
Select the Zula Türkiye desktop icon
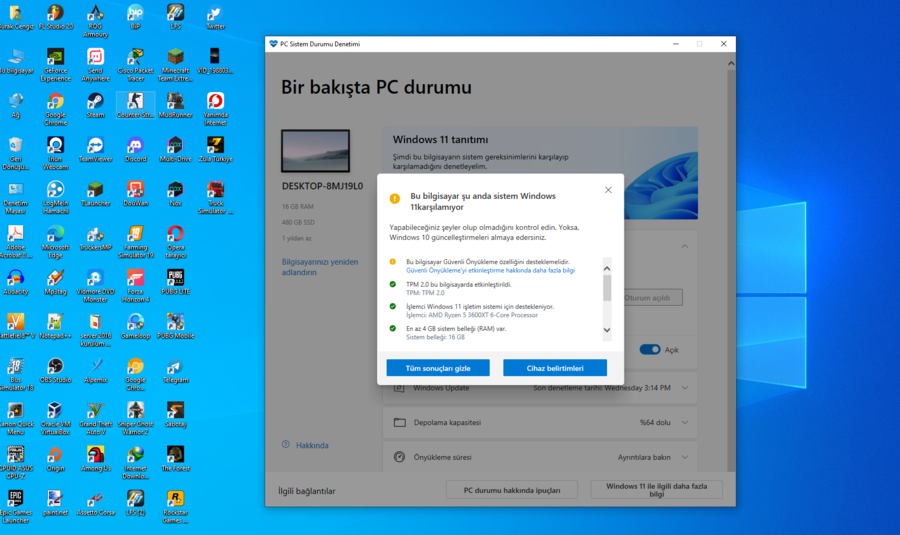click(x=215, y=149)
